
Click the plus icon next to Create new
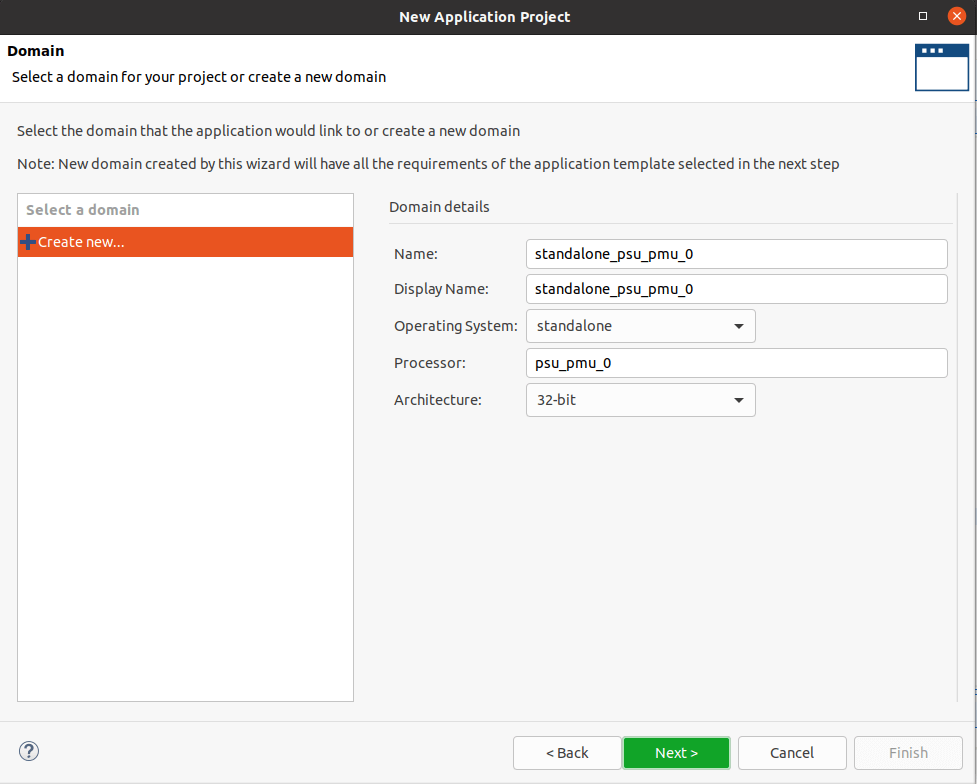pos(28,241)
